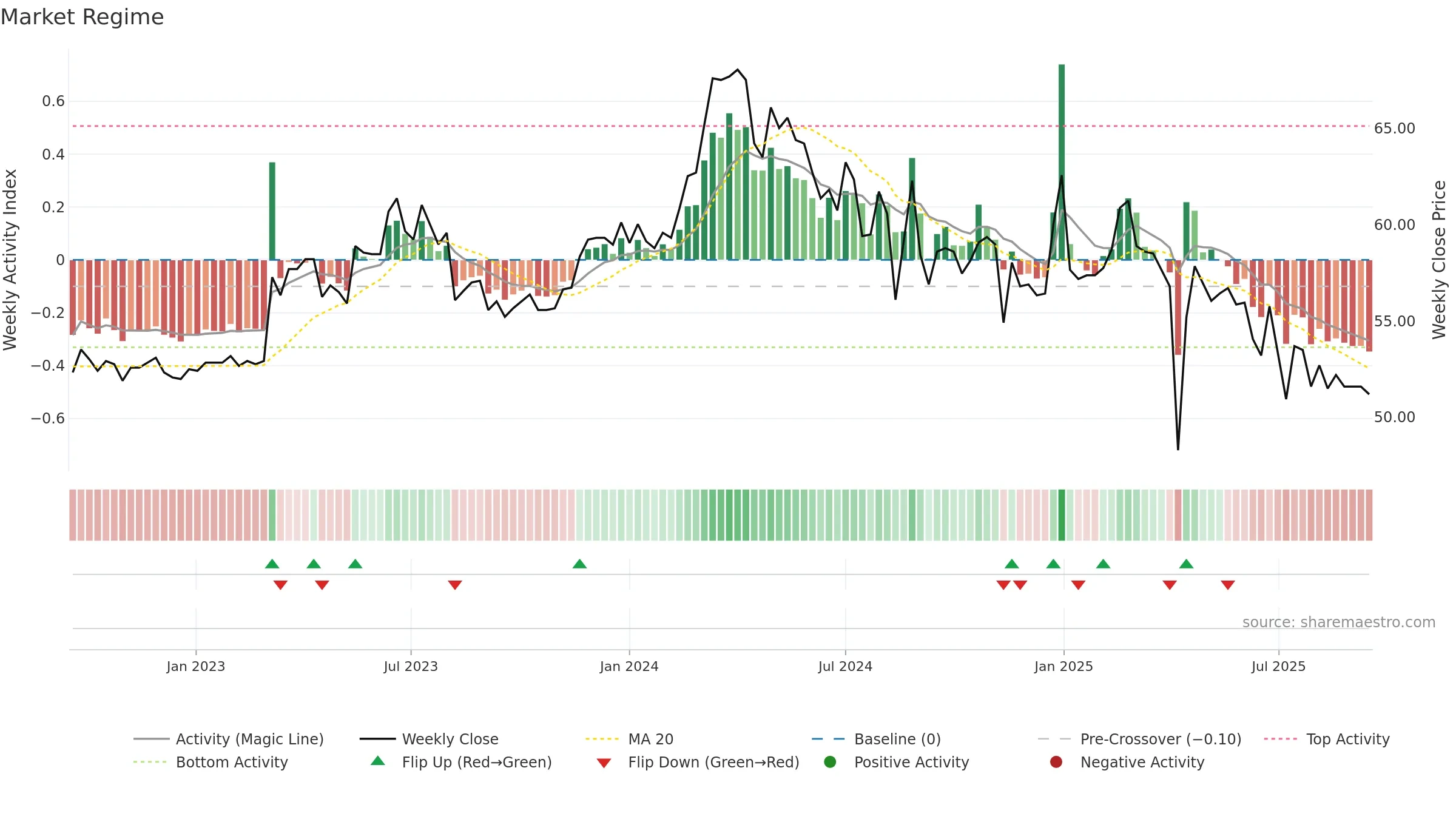This screenshot has height=819, width=1456.
Task: Click the −0.4 activity axis tick
Action: [48, 366]
